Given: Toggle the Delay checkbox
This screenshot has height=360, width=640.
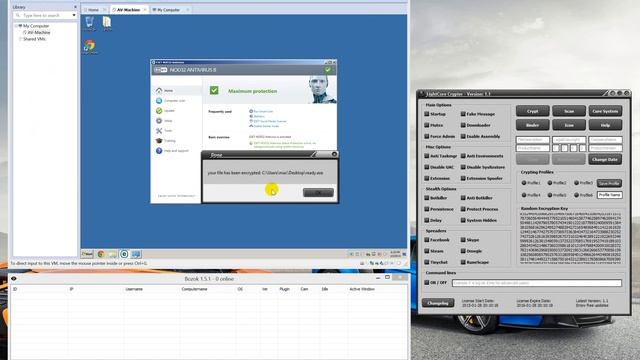Looking at the screenshot, I should [427, 220].
